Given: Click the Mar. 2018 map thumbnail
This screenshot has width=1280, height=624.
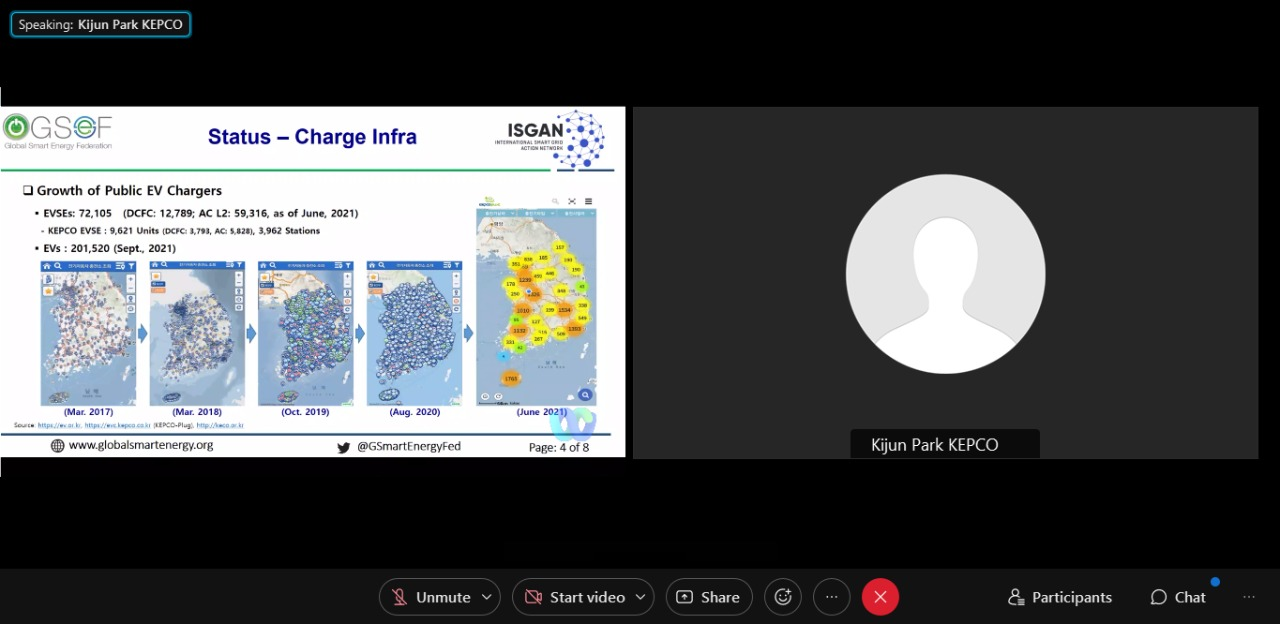Looking at the screenshot, I should point(197,333).
